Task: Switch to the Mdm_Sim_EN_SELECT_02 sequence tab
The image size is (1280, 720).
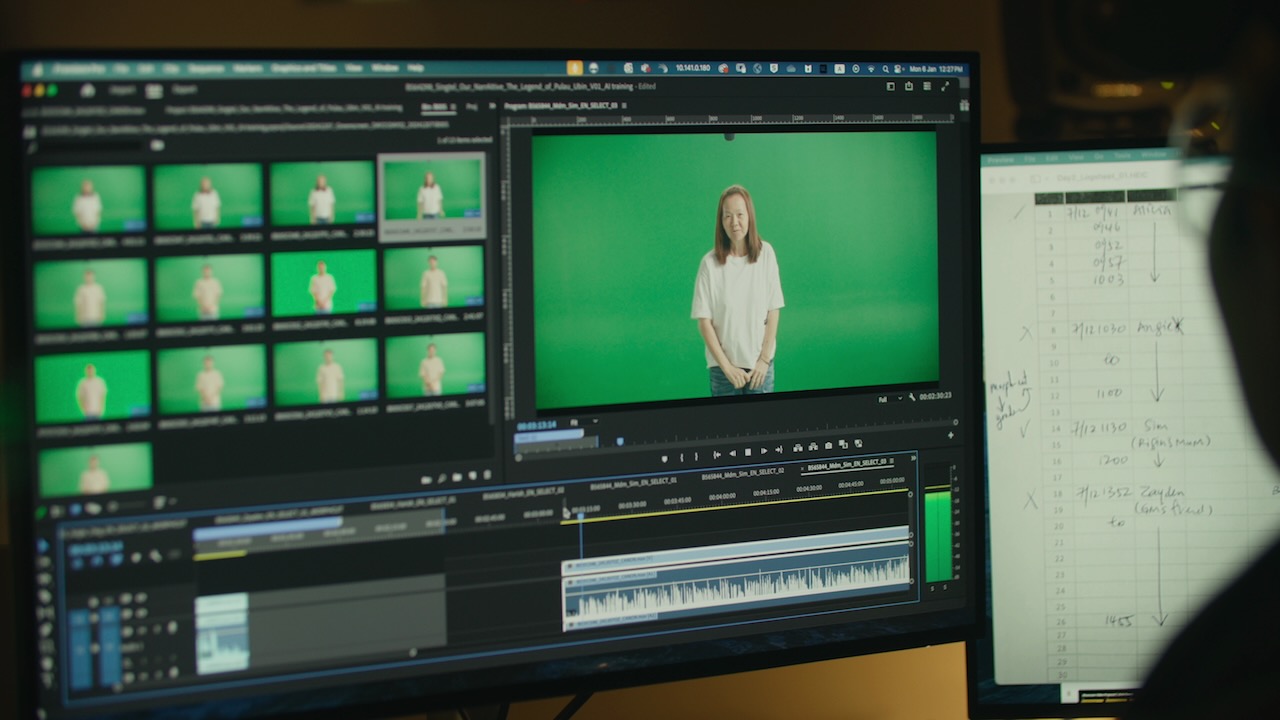Action: tap(742, 473)
